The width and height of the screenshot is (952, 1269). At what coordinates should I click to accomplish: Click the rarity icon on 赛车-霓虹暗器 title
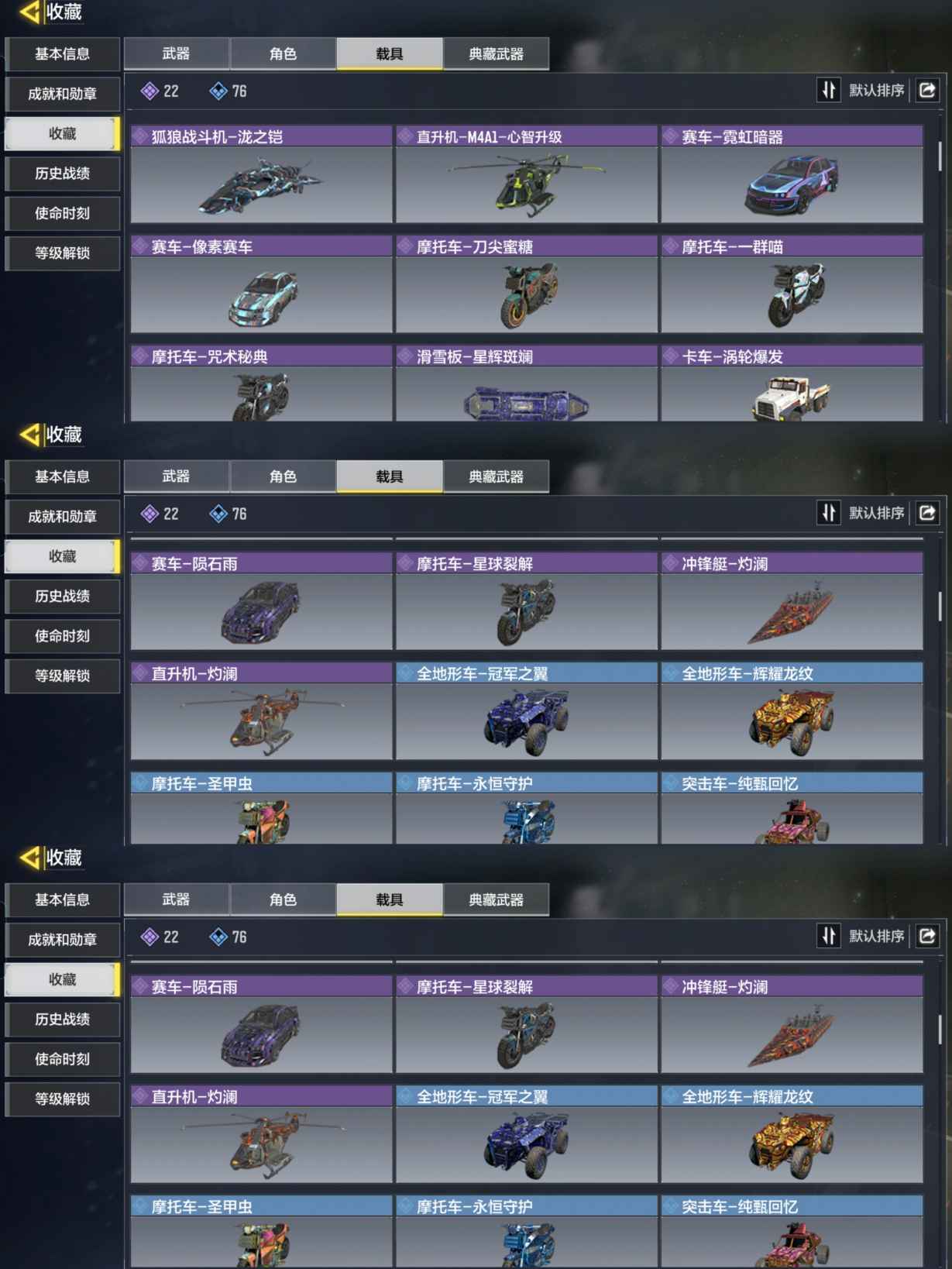coord(671,136)
